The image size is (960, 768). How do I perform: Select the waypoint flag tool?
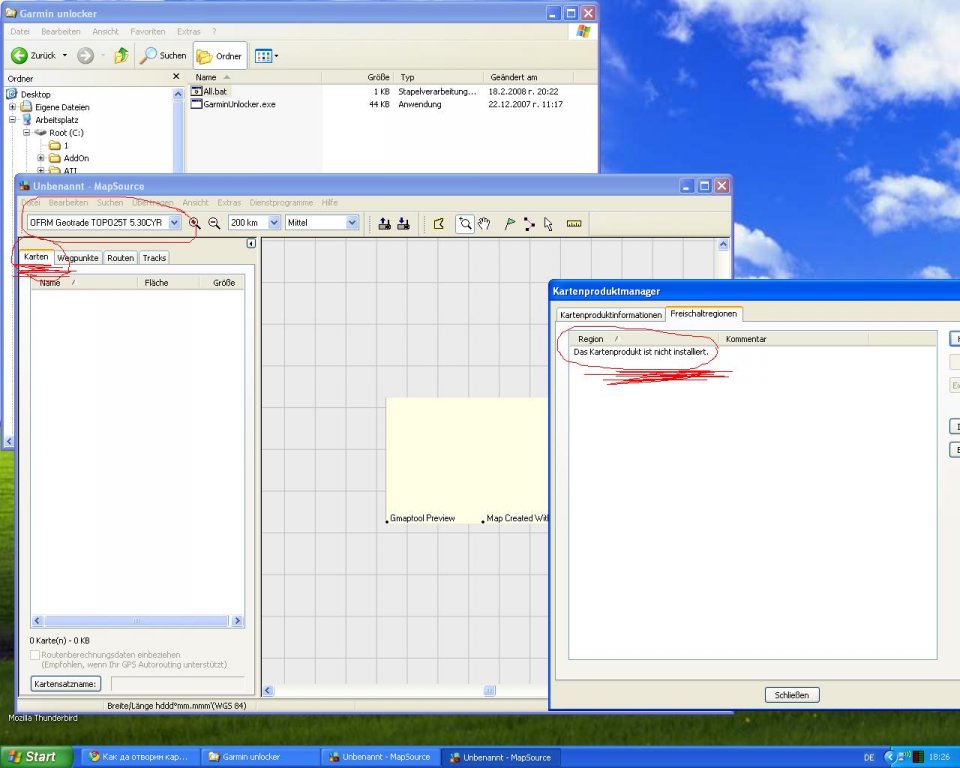(x=509, y=224)
